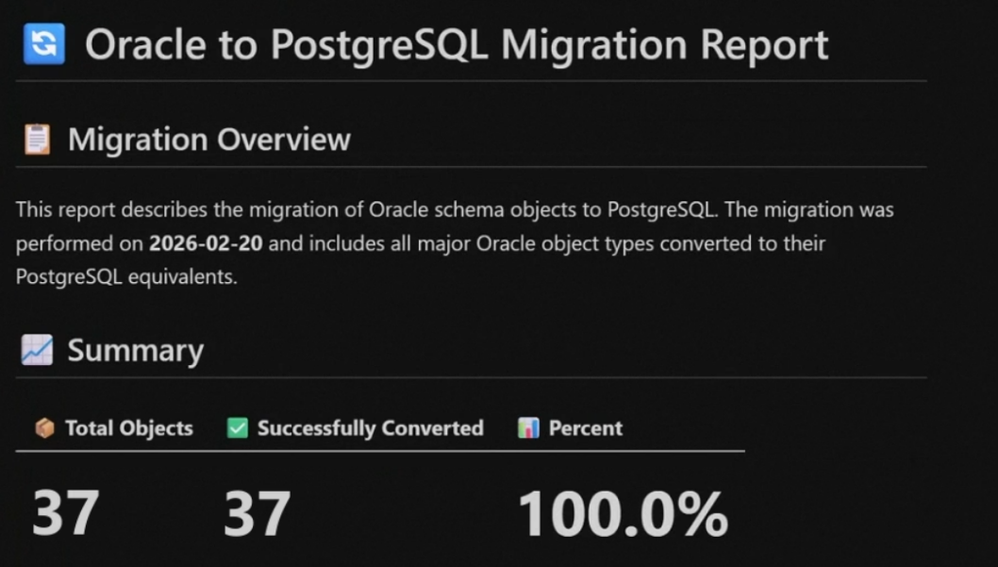Click the 100.0% percent value
The width and height of the screenshot is (998, 567).
(x=622, y=514)
